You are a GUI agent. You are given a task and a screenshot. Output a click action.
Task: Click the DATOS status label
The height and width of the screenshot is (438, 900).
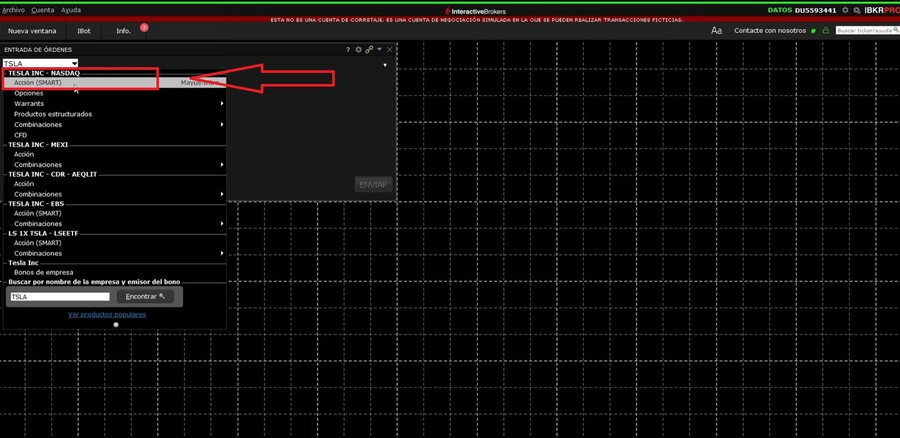click(779, 10)
